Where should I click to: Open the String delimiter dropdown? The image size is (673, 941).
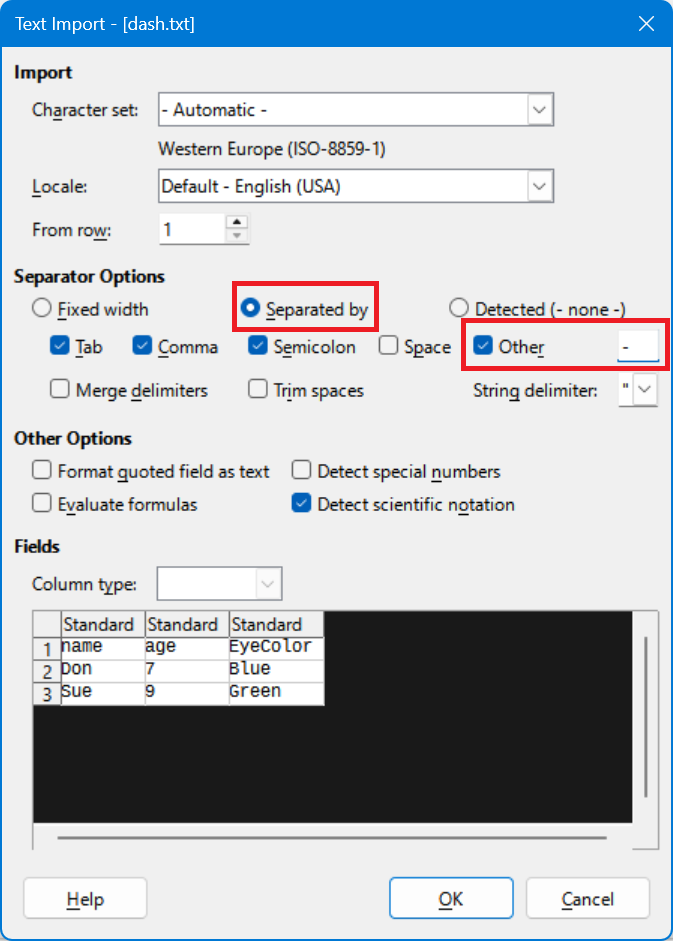coord(646,390)
